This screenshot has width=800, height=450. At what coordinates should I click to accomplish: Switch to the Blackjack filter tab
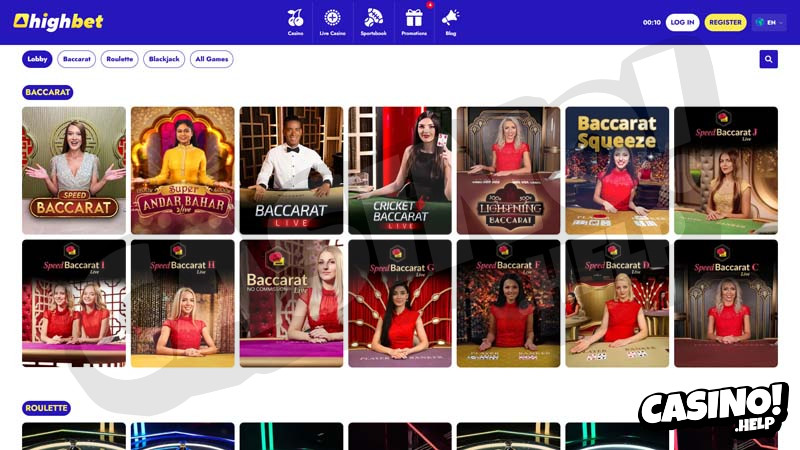[164, 59]
